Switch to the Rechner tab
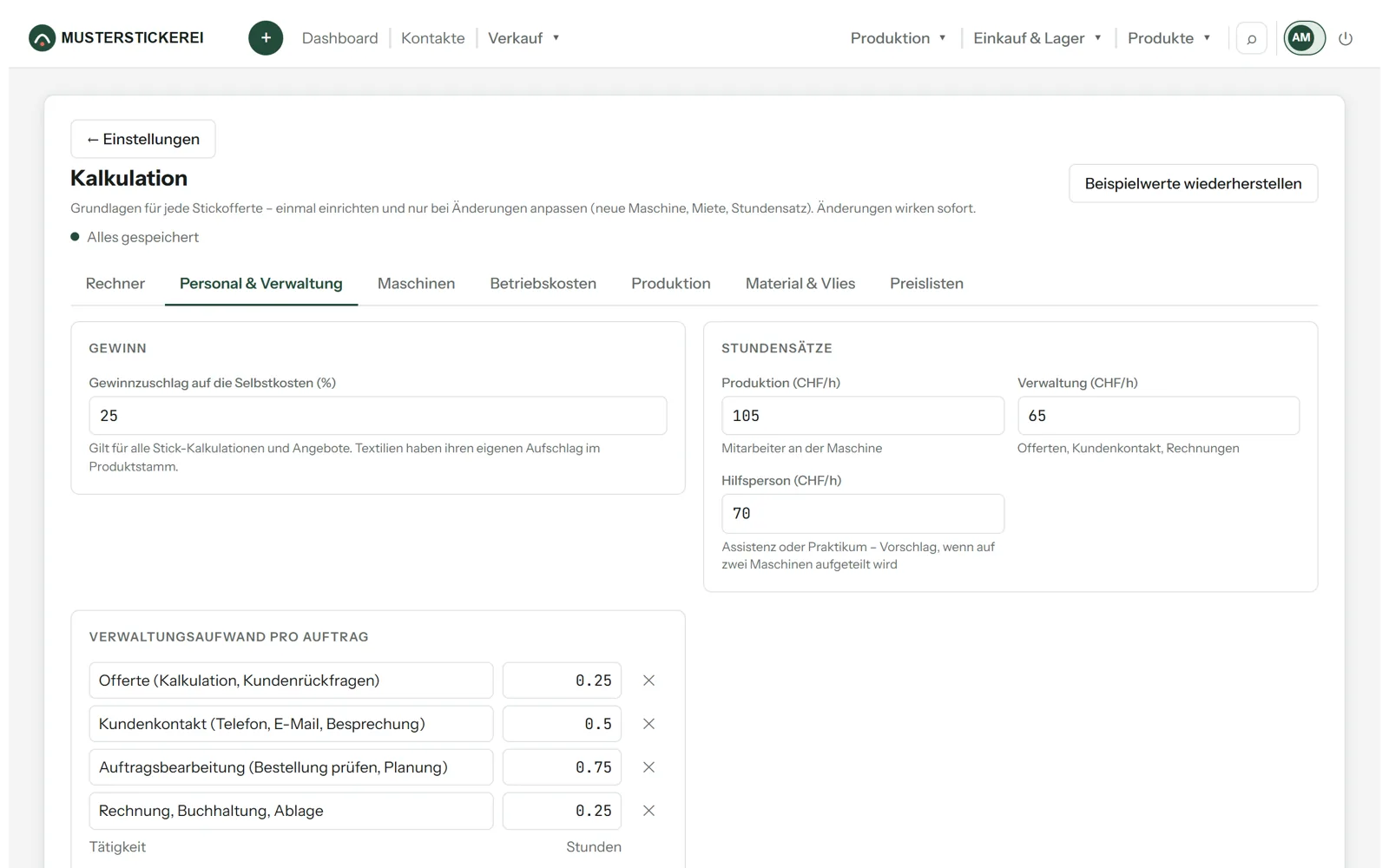Viewport: 1389px width, 868px height. [x=115, y=284]
